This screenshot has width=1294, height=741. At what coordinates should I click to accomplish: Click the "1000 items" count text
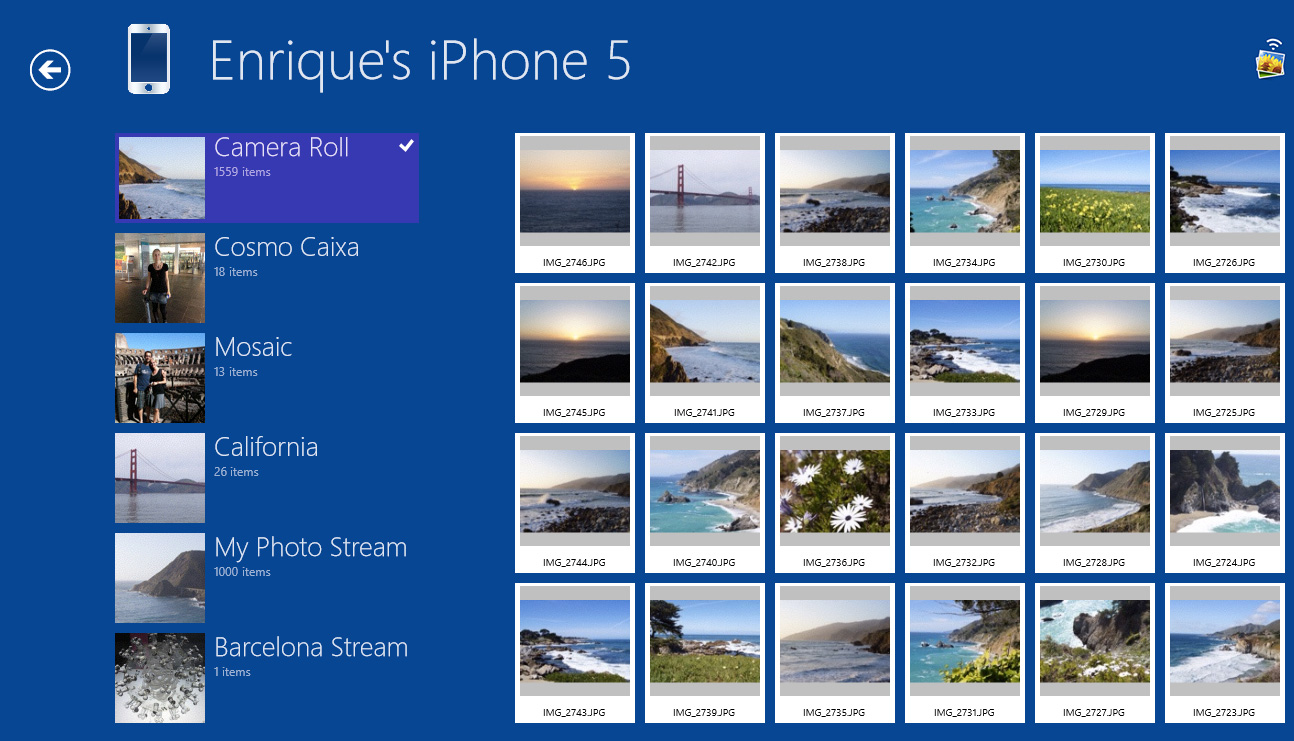(242, 572)
